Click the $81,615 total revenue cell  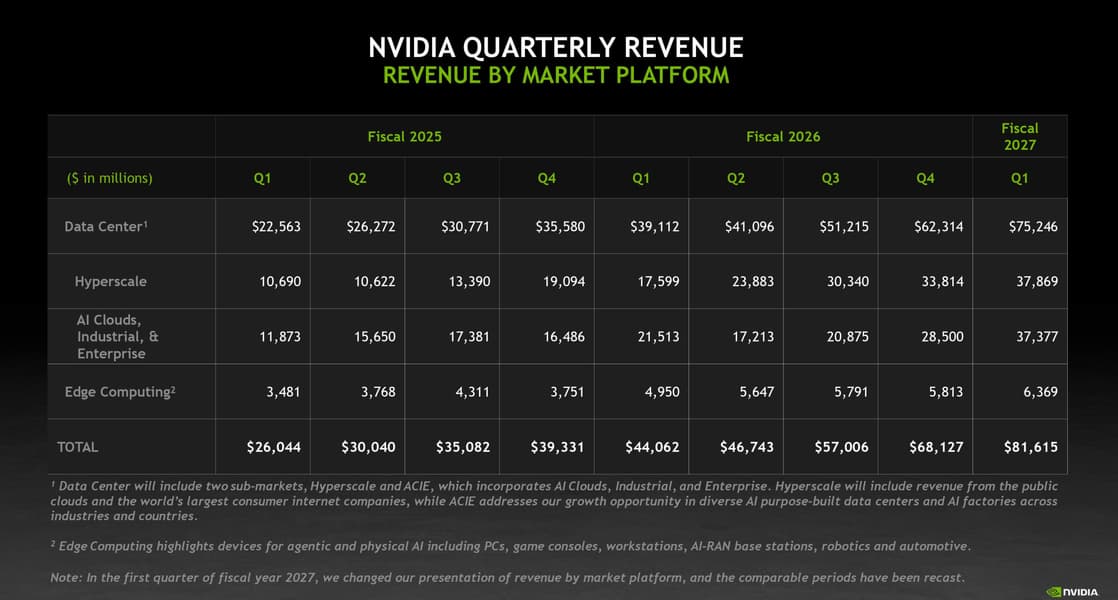click(1030, 447)
